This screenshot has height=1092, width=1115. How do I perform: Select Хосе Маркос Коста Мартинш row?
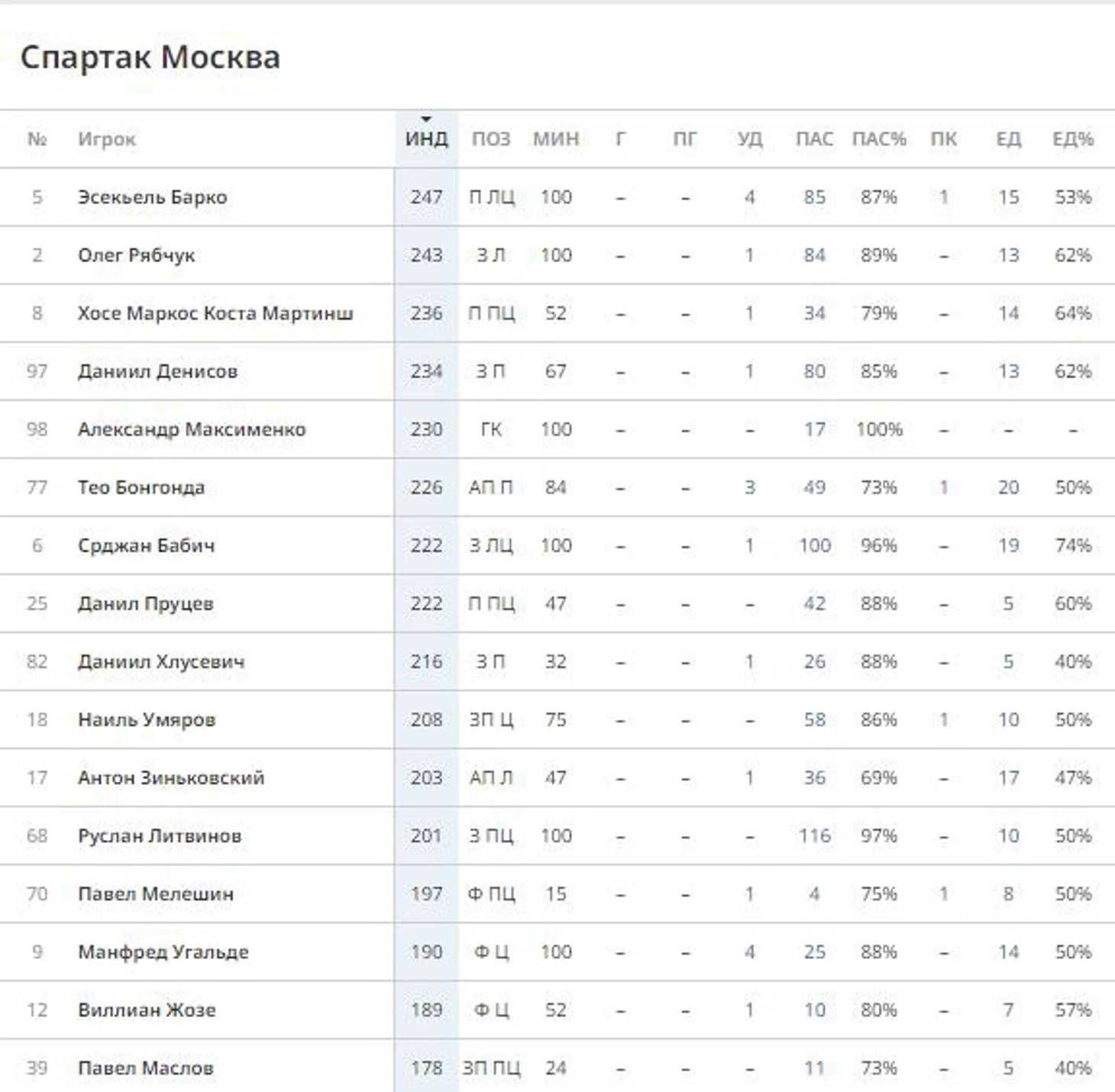click(557, 313)
